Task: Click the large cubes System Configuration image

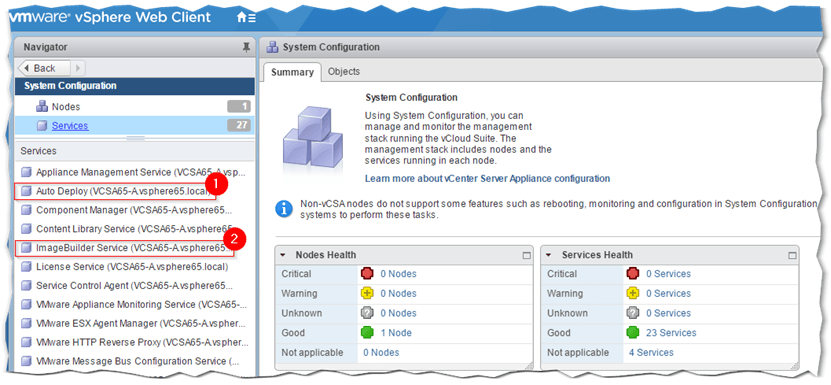Action: (313, 138)
